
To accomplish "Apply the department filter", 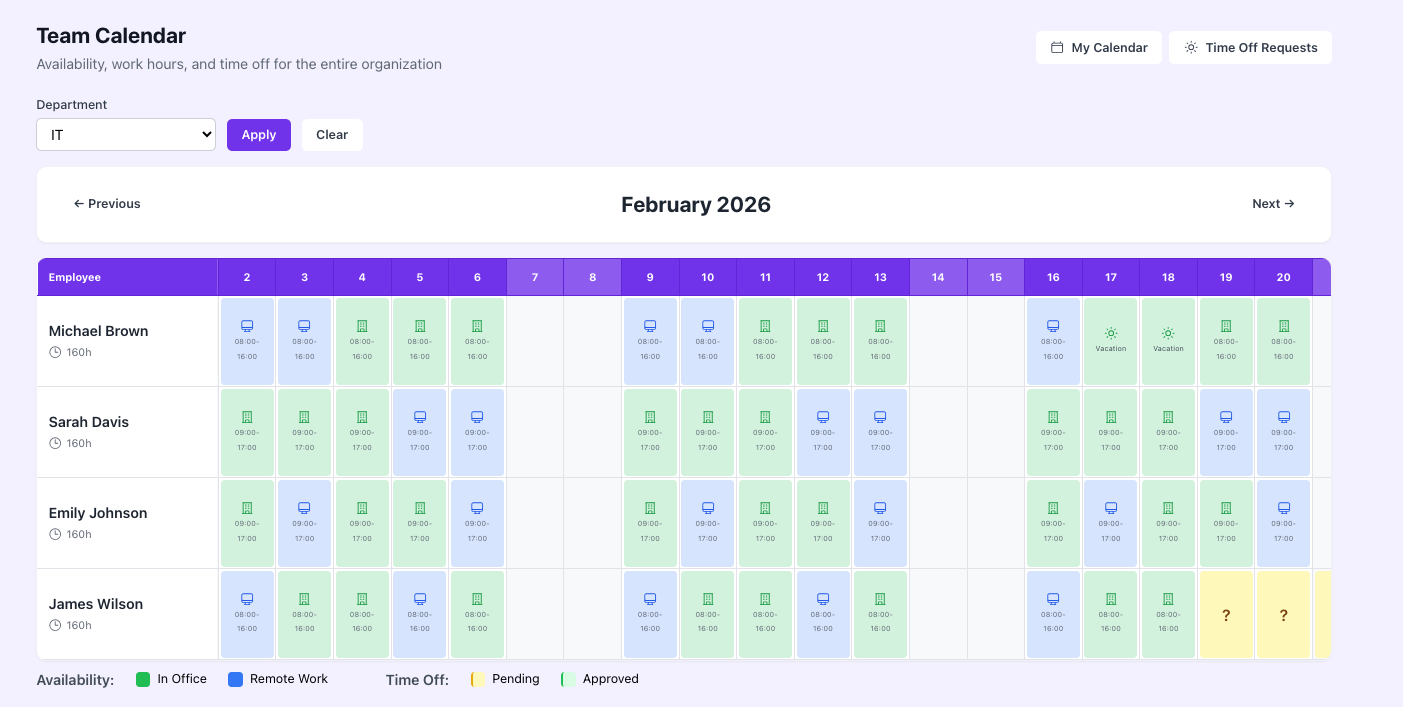I will click(258, 135).
